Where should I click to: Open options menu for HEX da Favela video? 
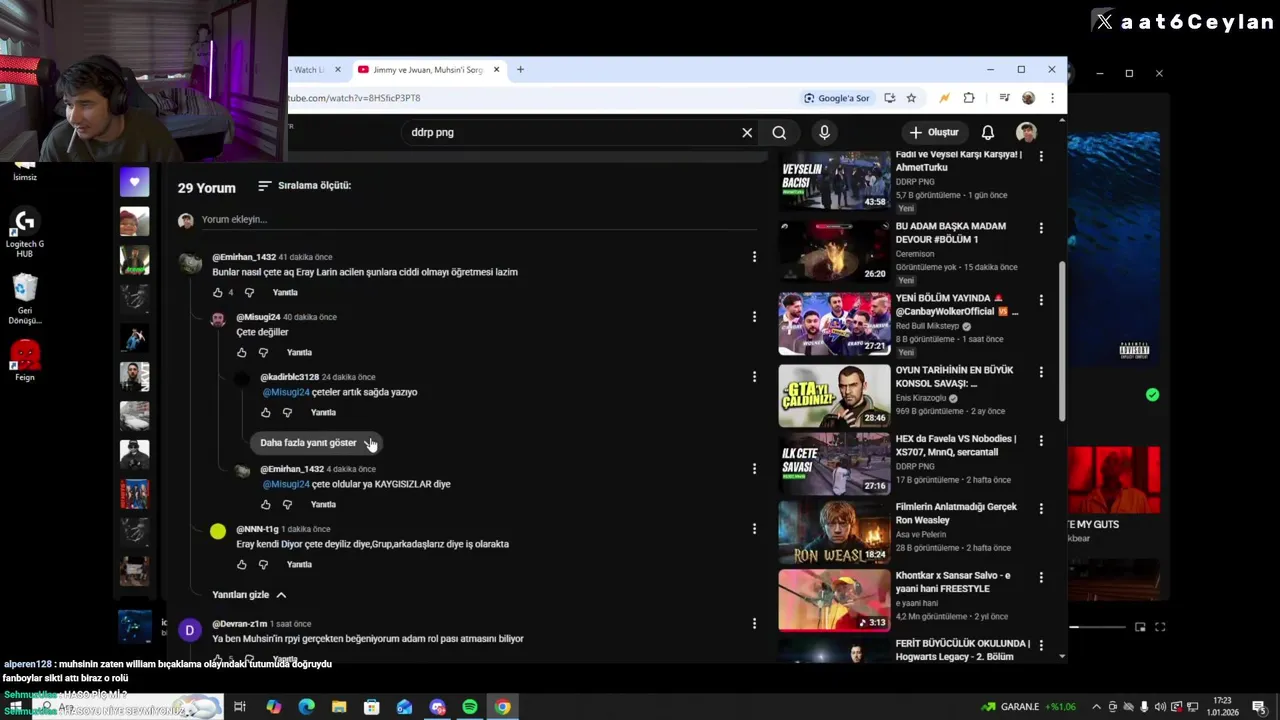(x=1041, y=441)
